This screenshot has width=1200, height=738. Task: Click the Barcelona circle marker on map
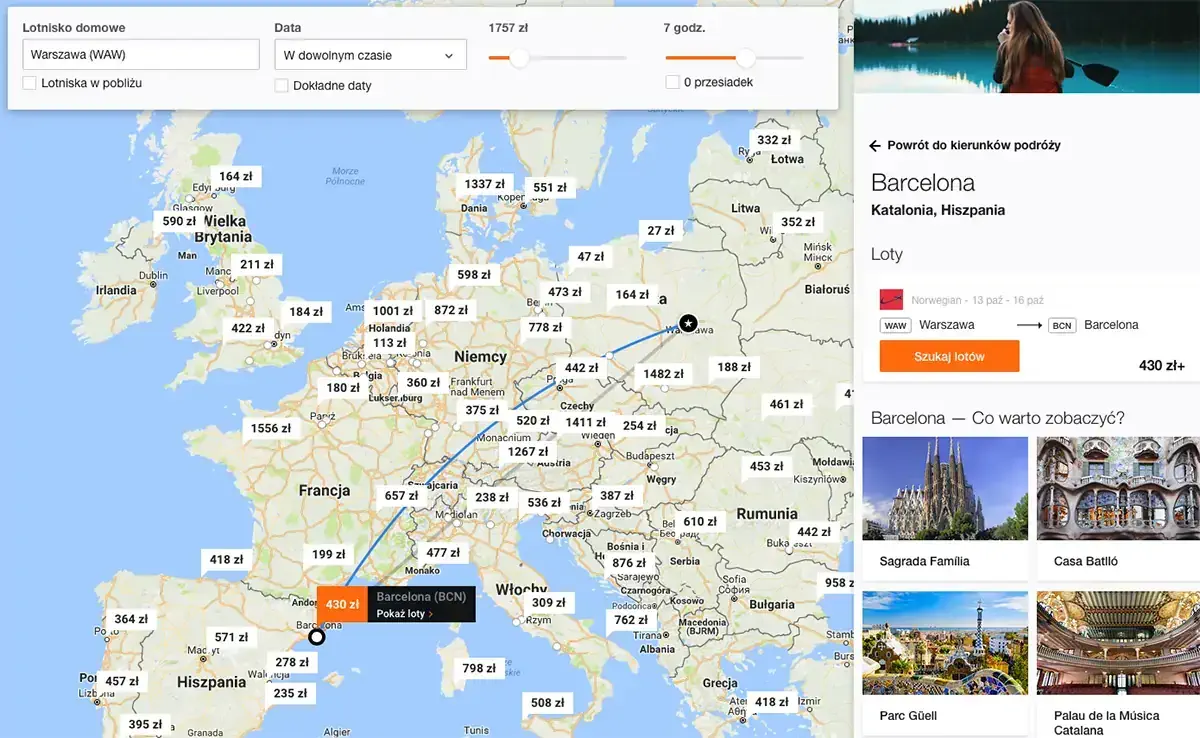tap(317, 637)
